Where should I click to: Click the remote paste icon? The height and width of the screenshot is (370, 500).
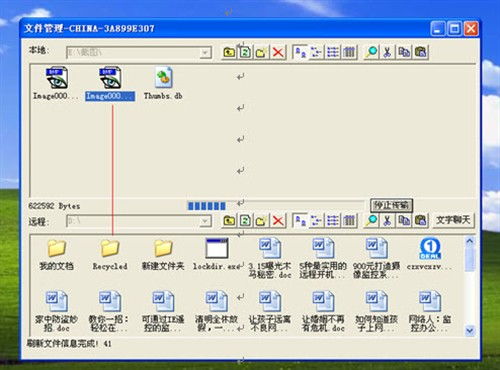pos(421,221)
